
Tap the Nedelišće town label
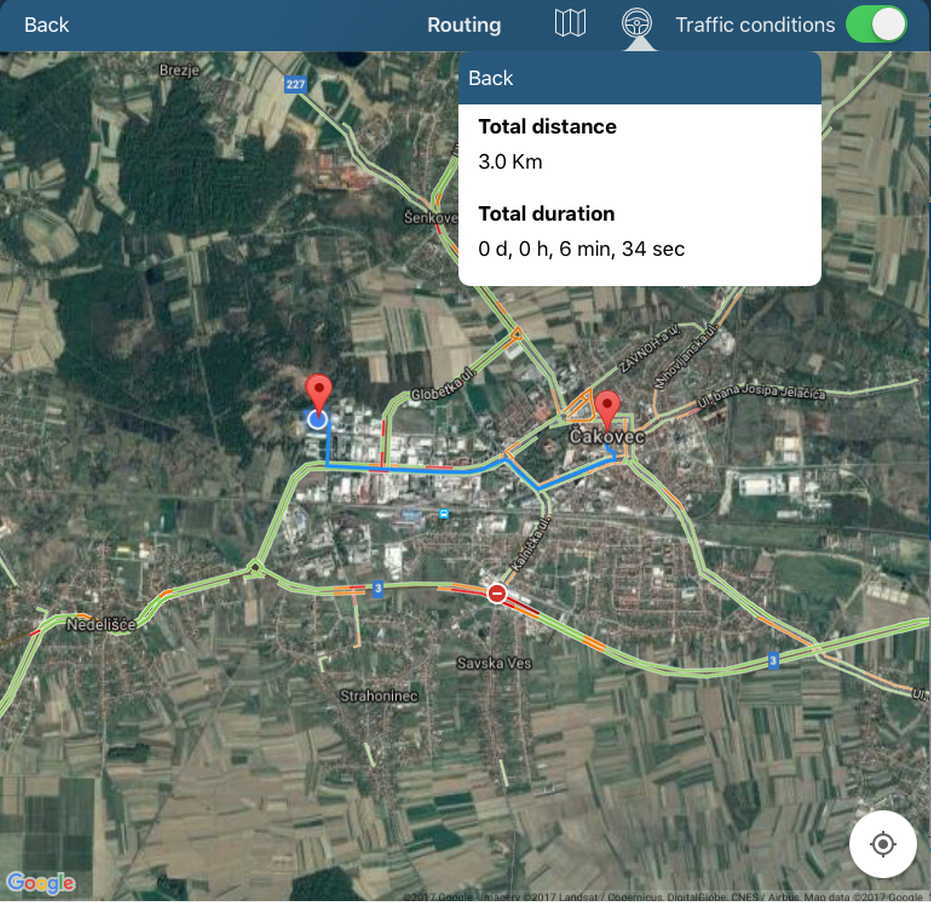[x=100, y=625]
